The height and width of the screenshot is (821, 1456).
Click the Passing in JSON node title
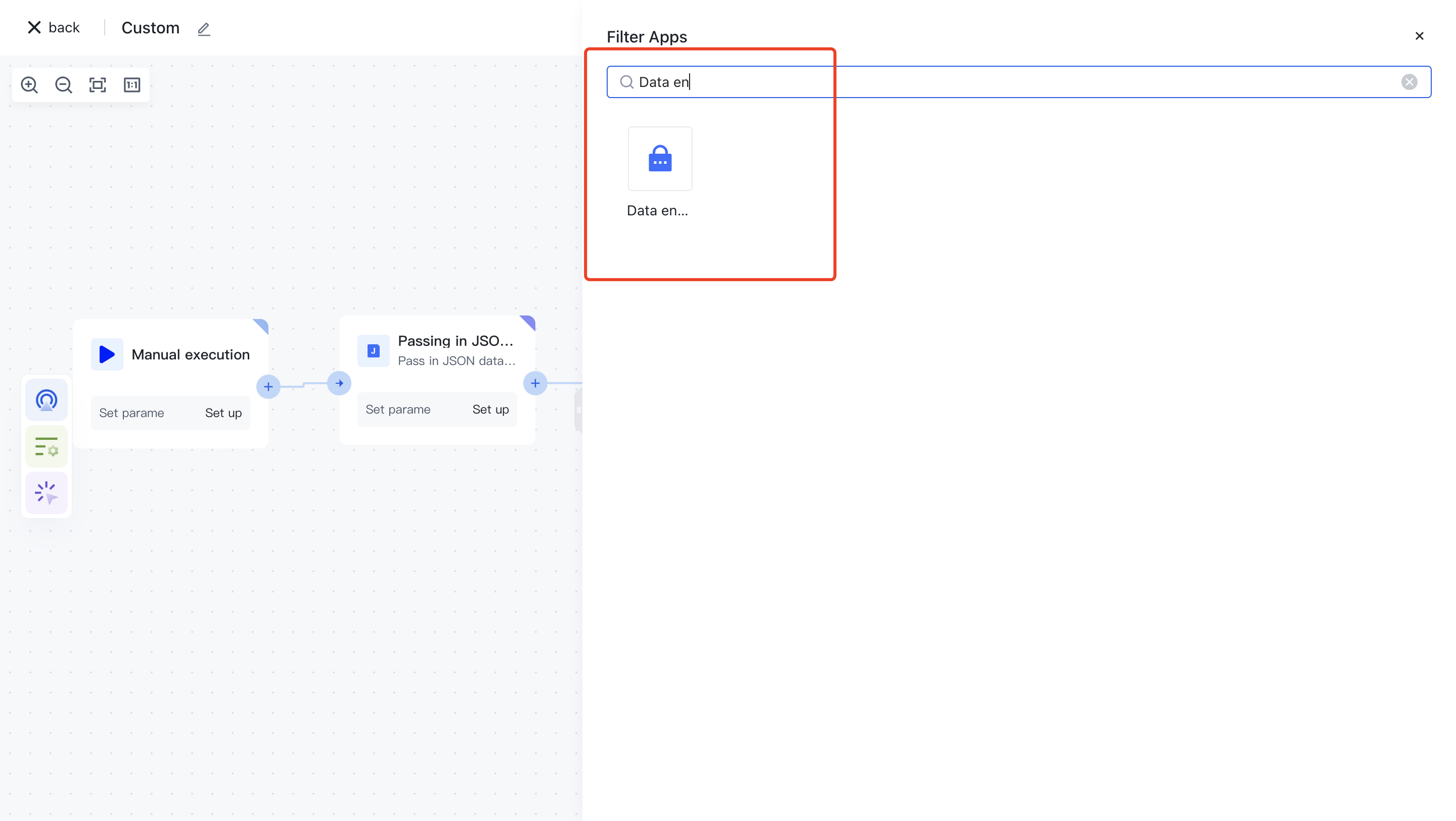click(x=455, y=341)
